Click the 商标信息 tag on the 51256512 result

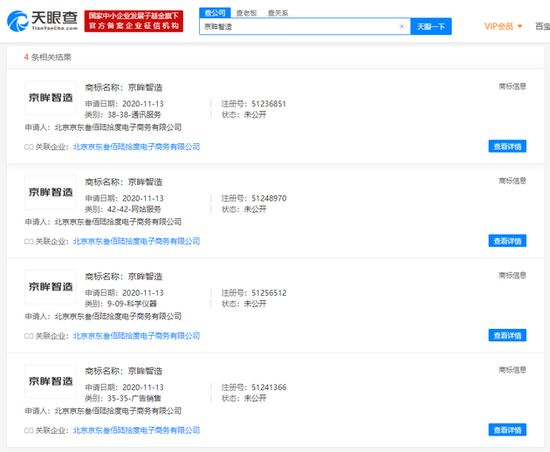coord(512,275)
